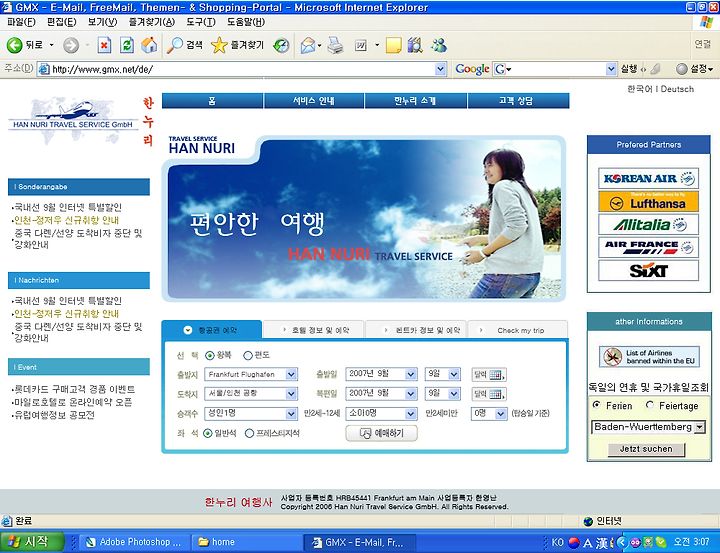Click the 예매하기 booking button
Image resolution: width=720 pixels, height=553 pixels.
pos(382,433)
